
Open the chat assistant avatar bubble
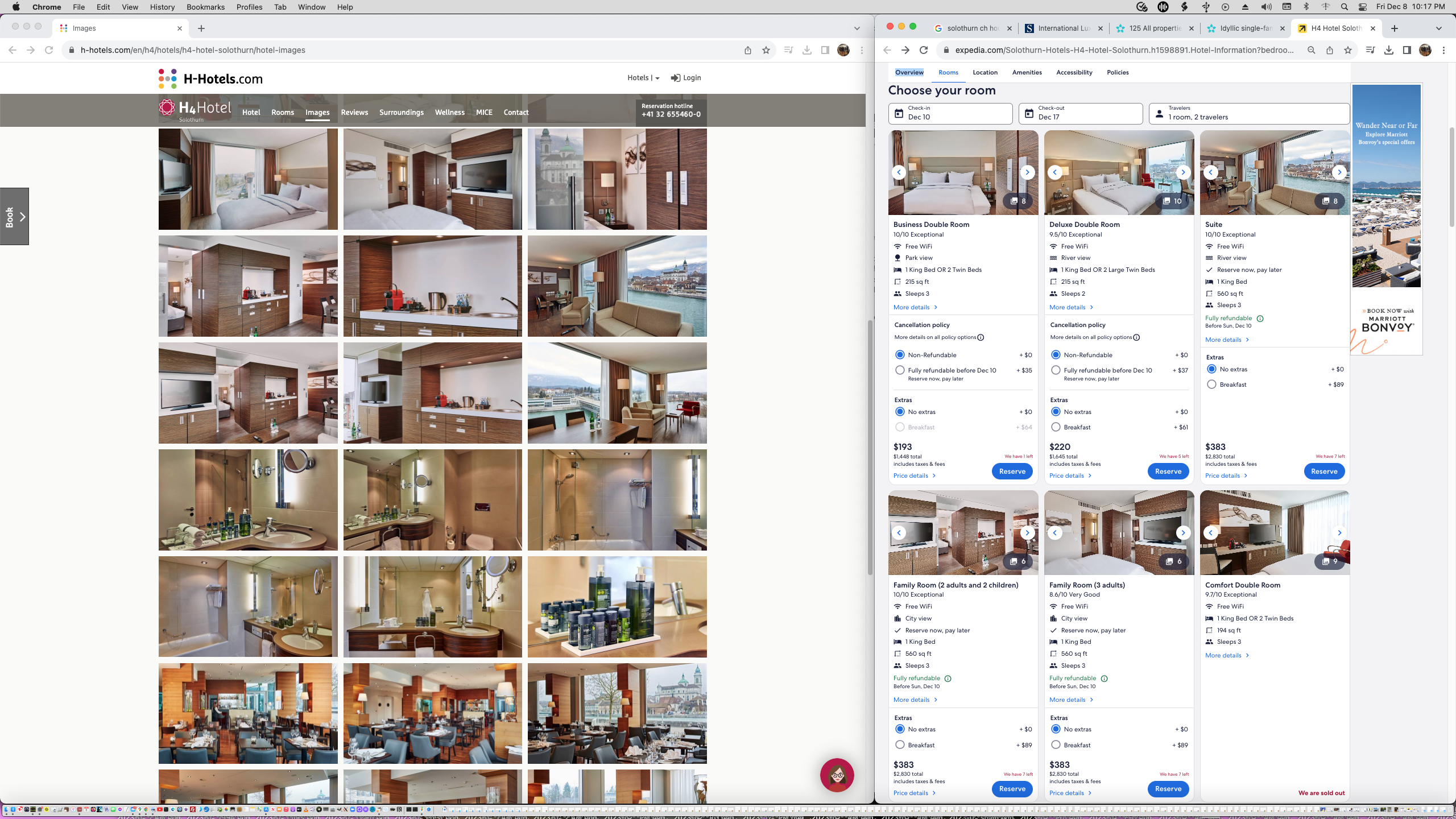(837, 775)
